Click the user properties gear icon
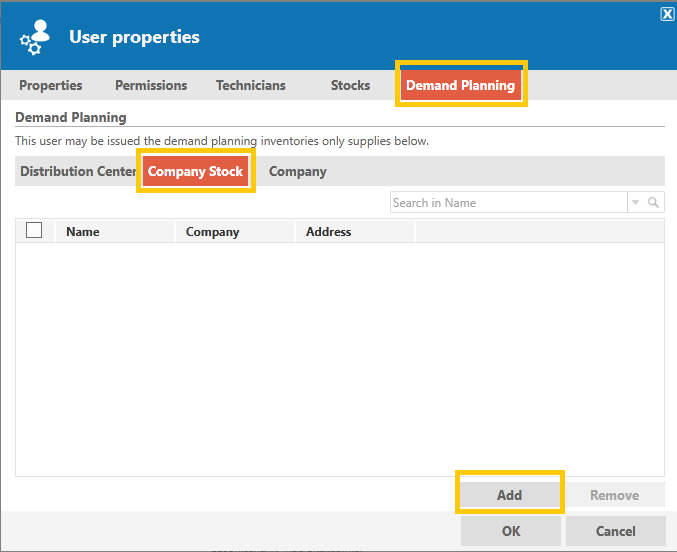Image resolution: width=677 pixels, height=552 pixels. coord(35,37)
